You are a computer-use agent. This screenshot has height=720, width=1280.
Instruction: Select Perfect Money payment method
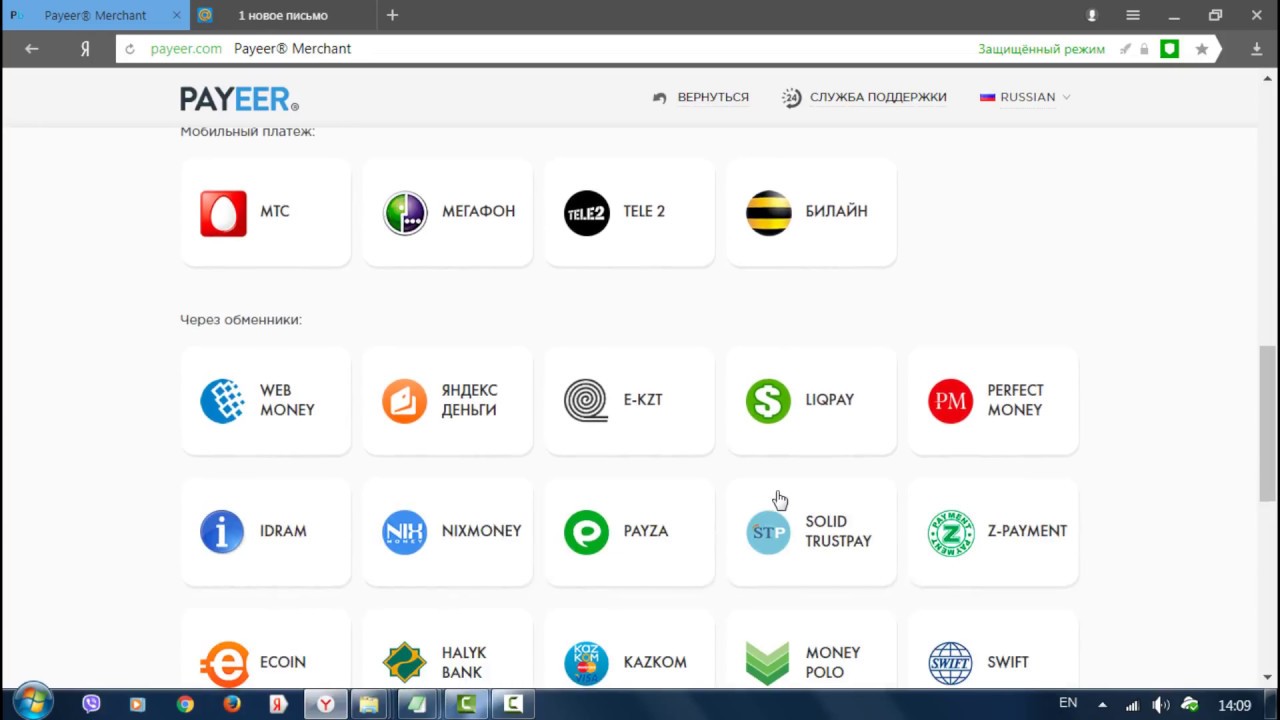[x=993, y=400]
